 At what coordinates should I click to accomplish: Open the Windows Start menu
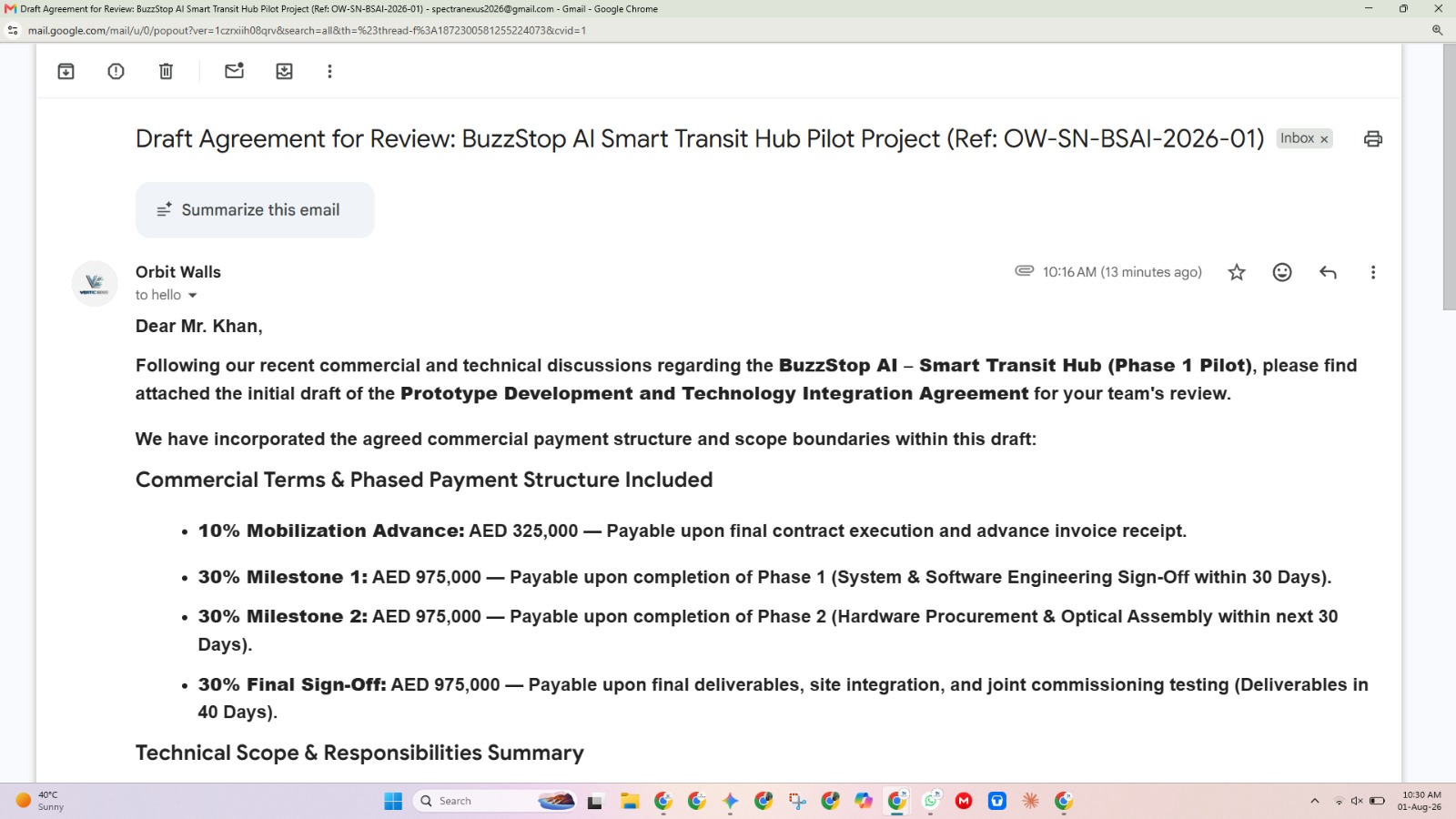coord(393,801)
